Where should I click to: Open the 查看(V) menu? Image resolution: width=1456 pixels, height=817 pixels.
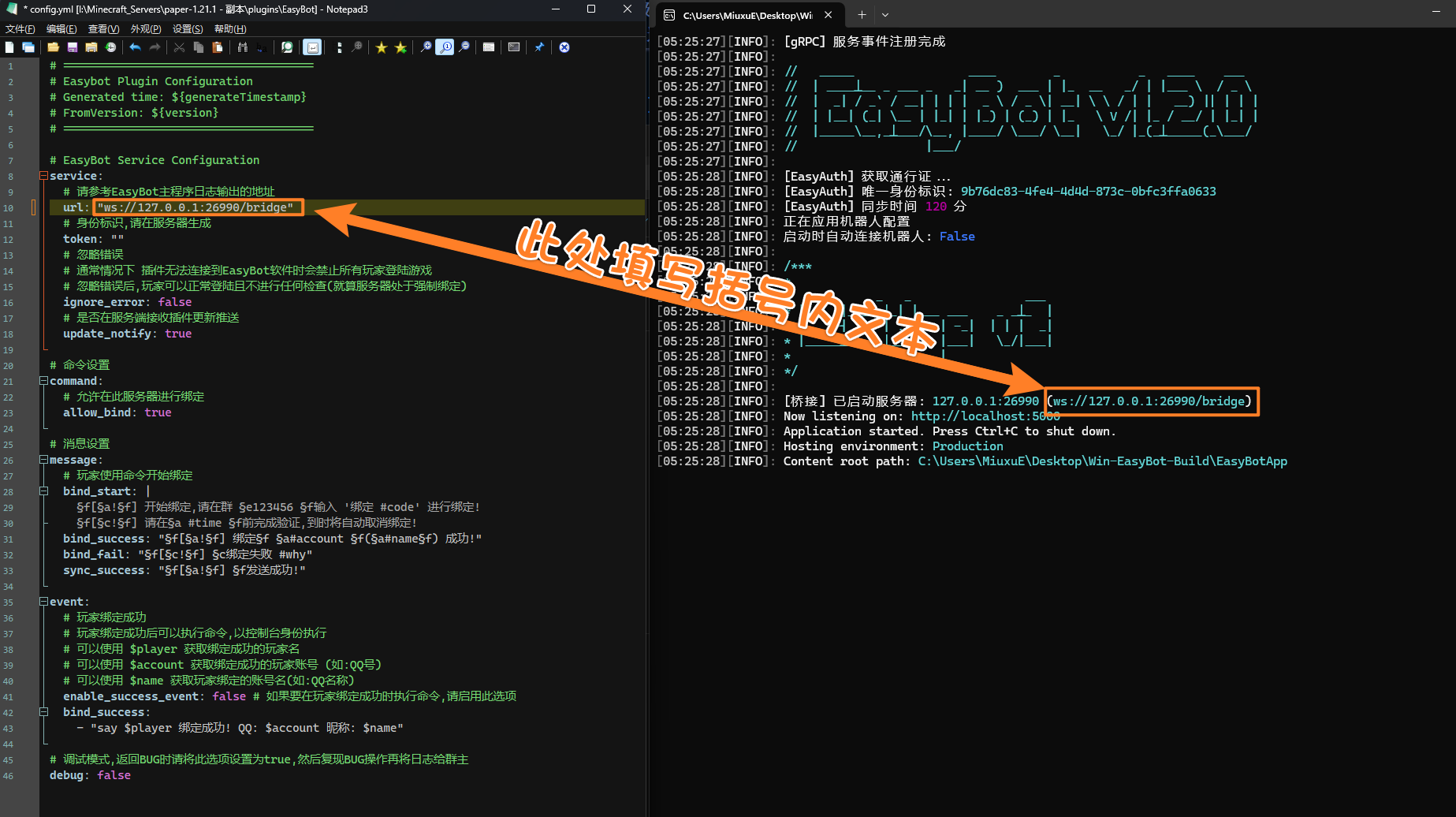[103, 28]
